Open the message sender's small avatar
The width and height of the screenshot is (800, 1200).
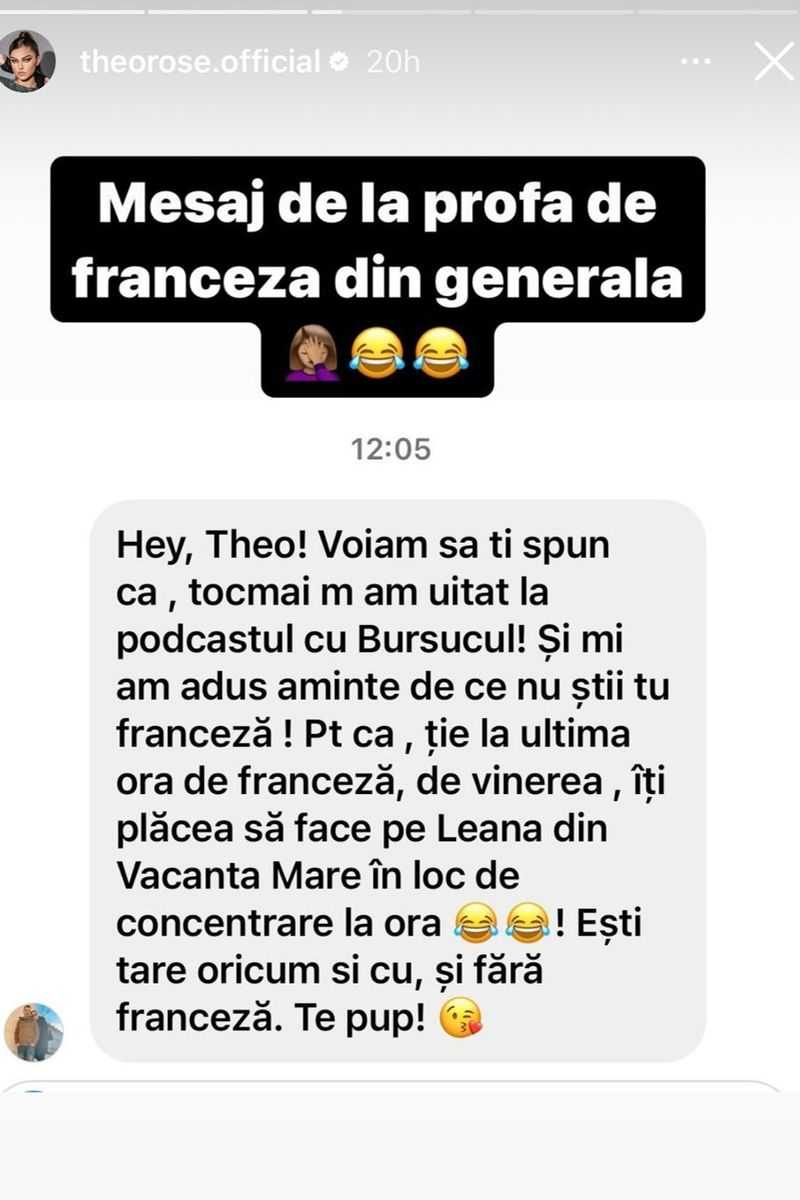pyautogui.click(x=34, y=1031)
